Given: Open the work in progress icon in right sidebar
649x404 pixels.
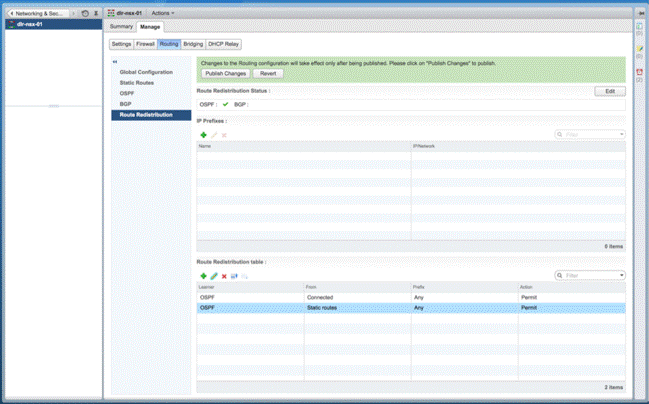Looking at the screenshot, I should coord(640,49).
